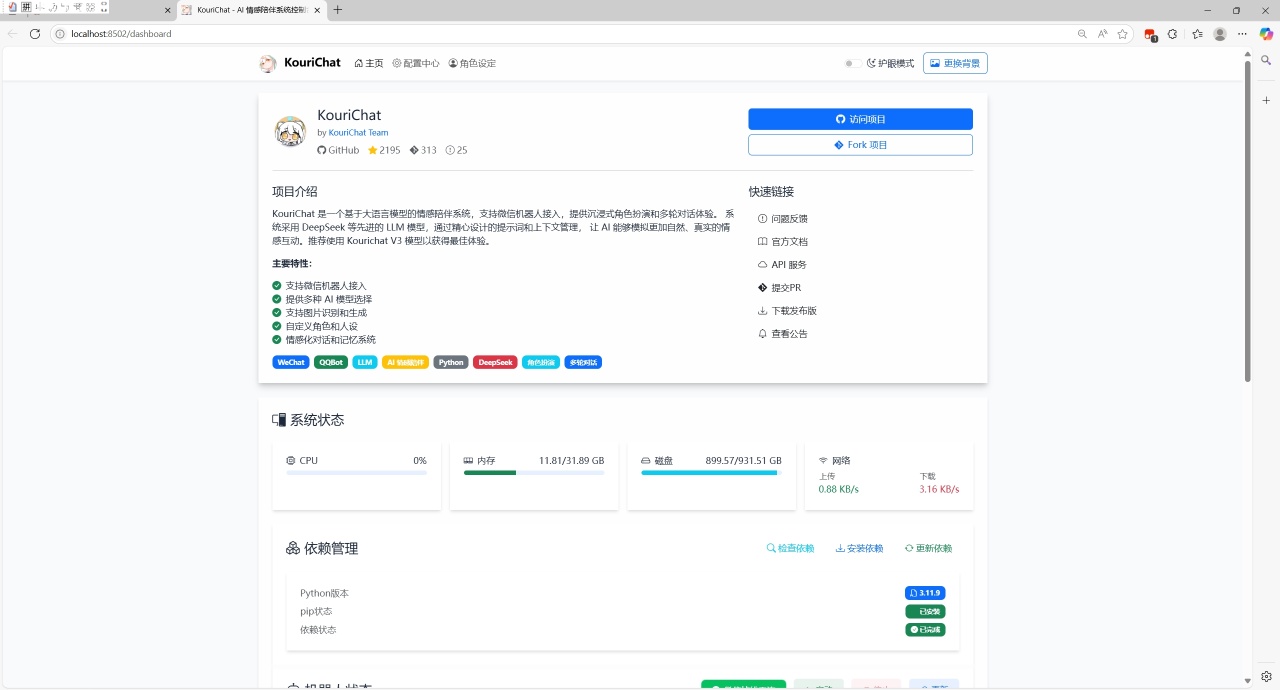This screenshot has width=1280, height=690.
Task: Click the 检查依赖 link
Action: (790, 548)
